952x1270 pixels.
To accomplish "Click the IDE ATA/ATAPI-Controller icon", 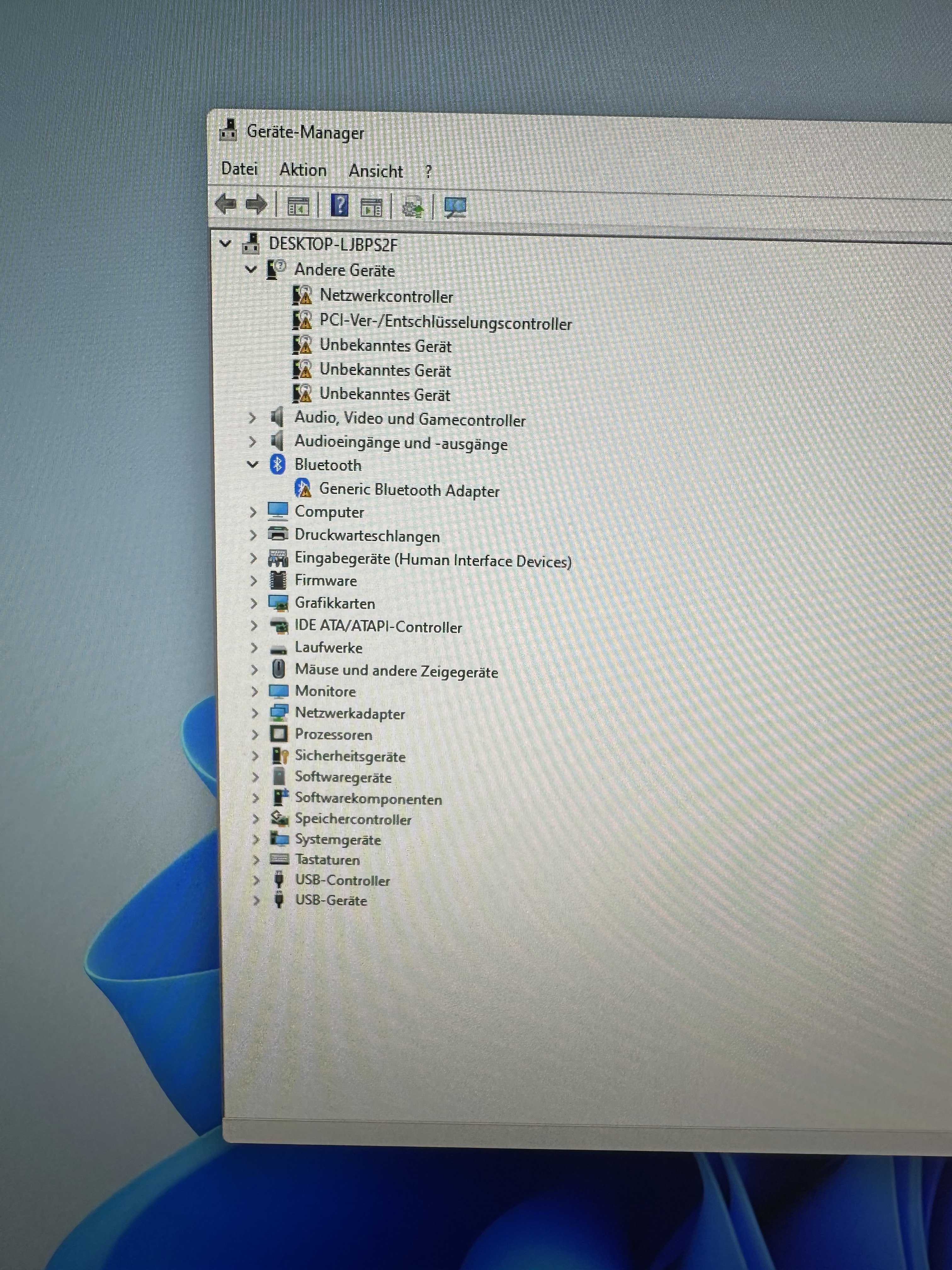I will point(279,626).
